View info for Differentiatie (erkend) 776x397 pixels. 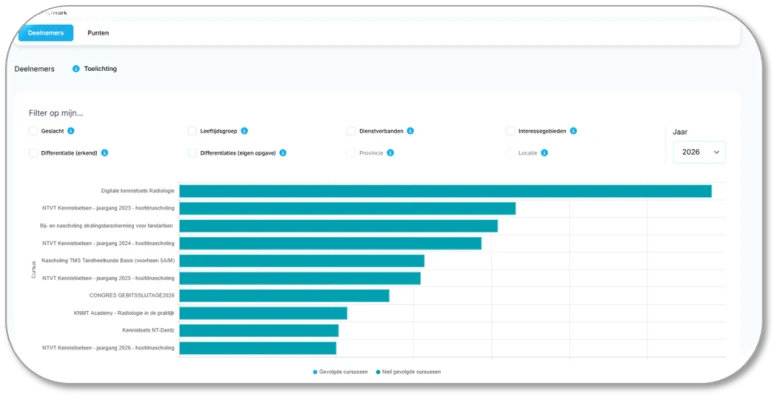(104, 153)
